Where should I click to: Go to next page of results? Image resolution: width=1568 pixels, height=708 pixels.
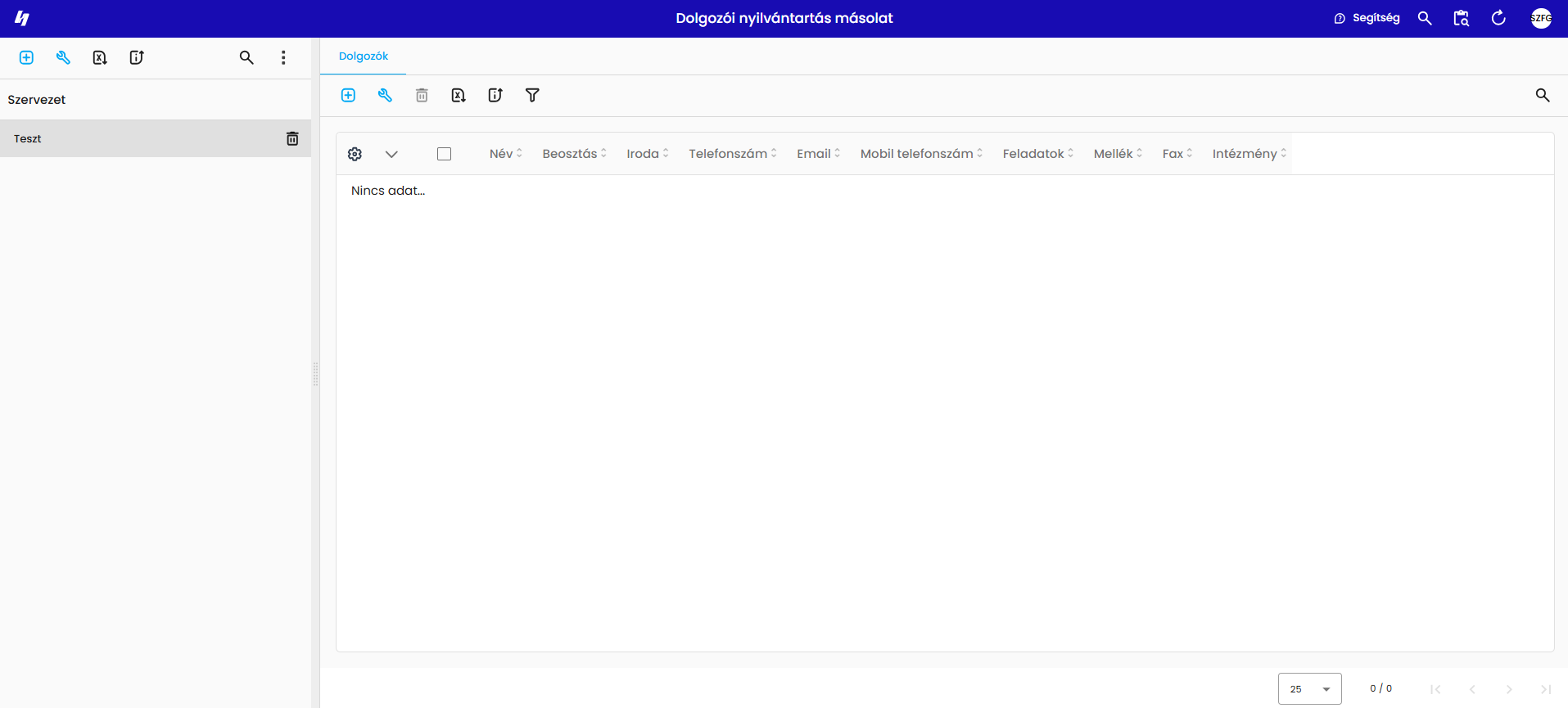[x=1509, y=689]
